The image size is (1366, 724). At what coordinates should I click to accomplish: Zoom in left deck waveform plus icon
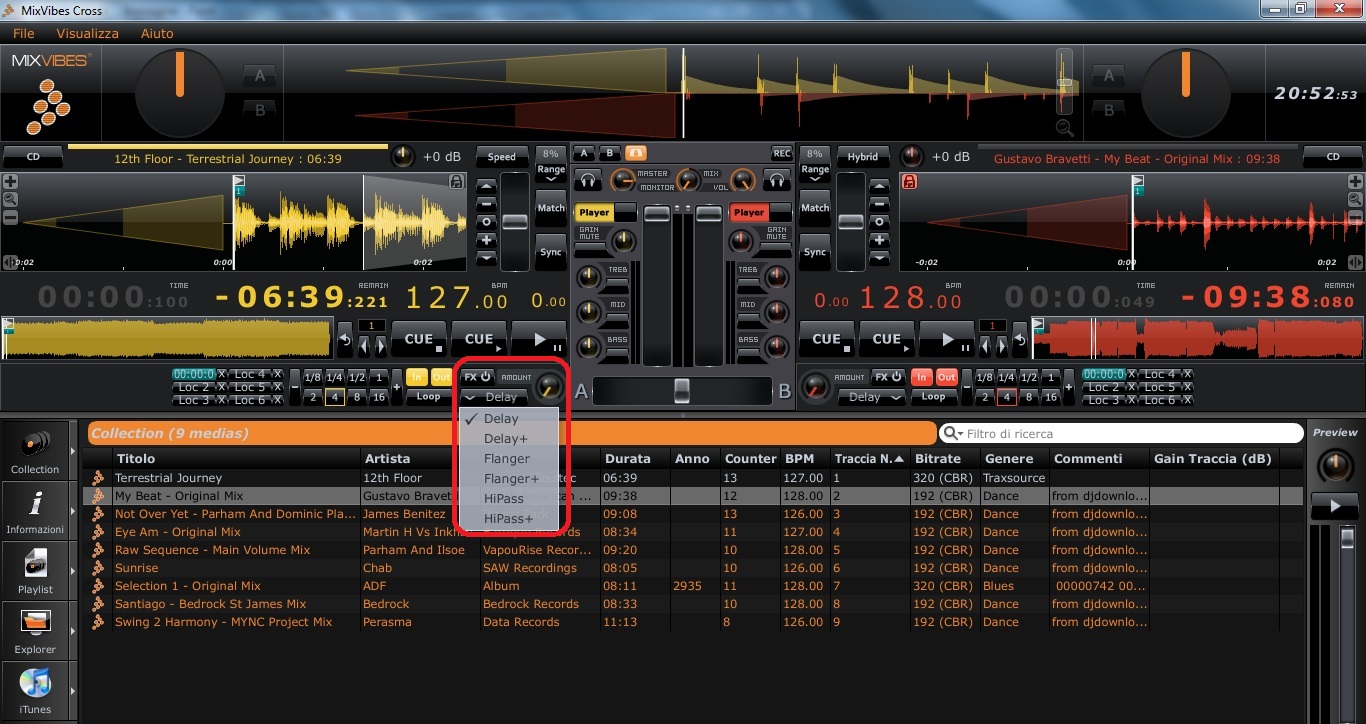tap(10, 182)
